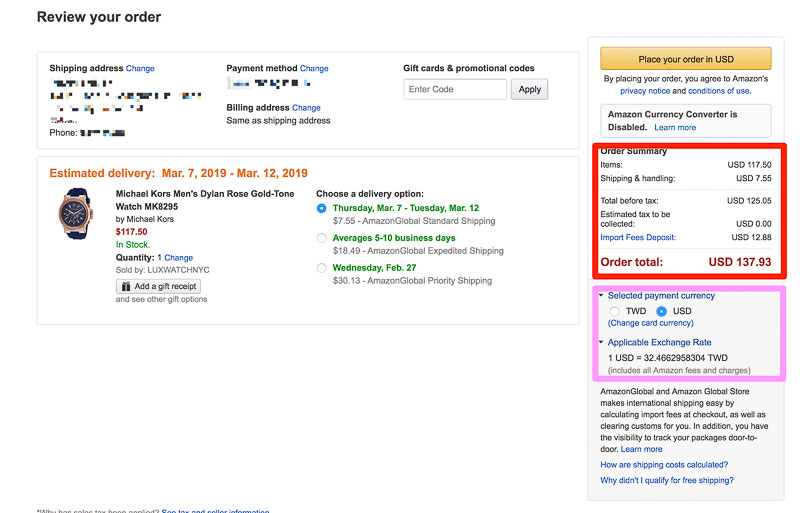800x513 pixels.
Task: Select TWD as payment currency
Action: click(615, 311)
